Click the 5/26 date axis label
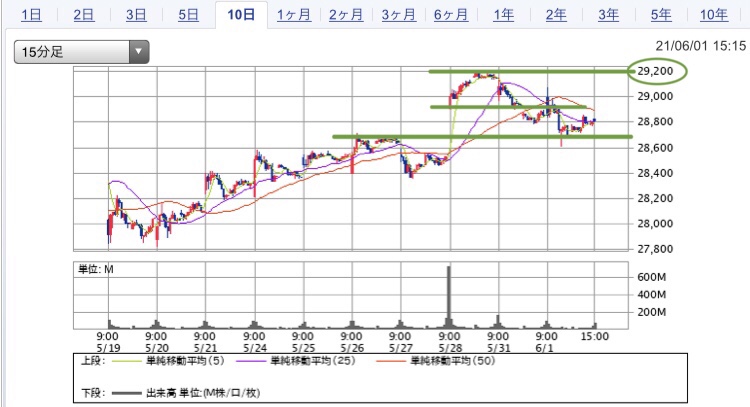The image size is (750, 407). tap(352, 348)
